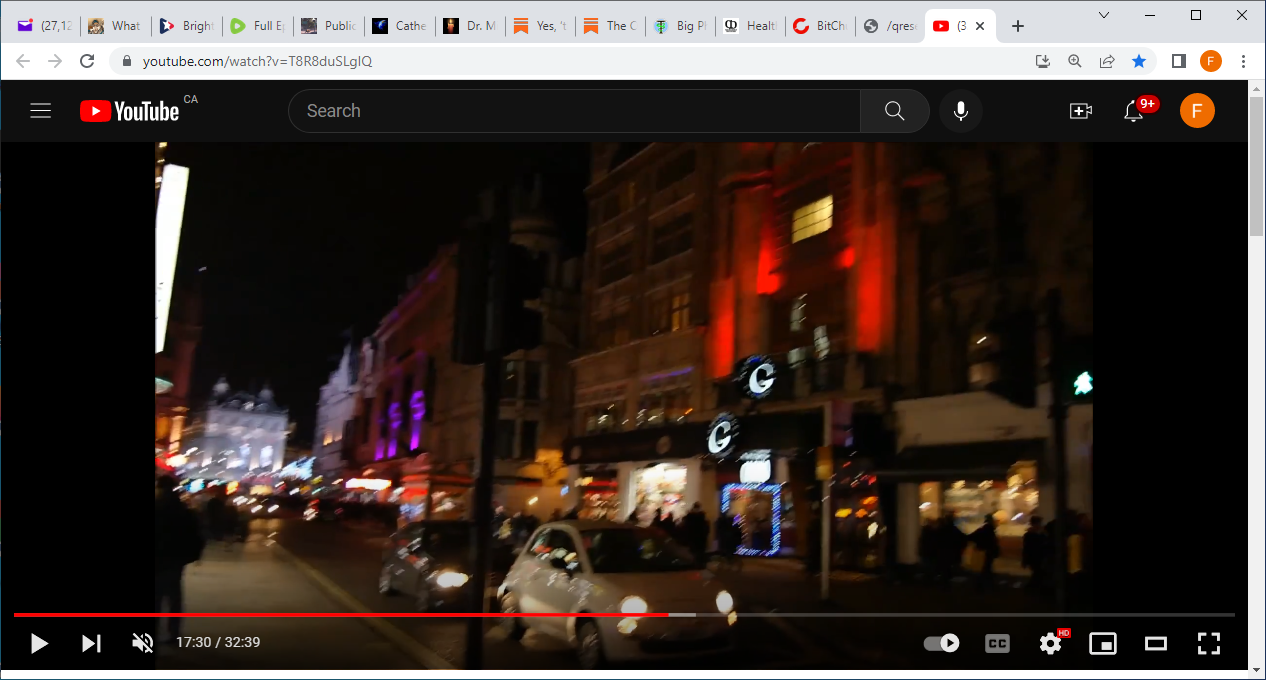Select the youtube.com address bar URL

(257, 61)
